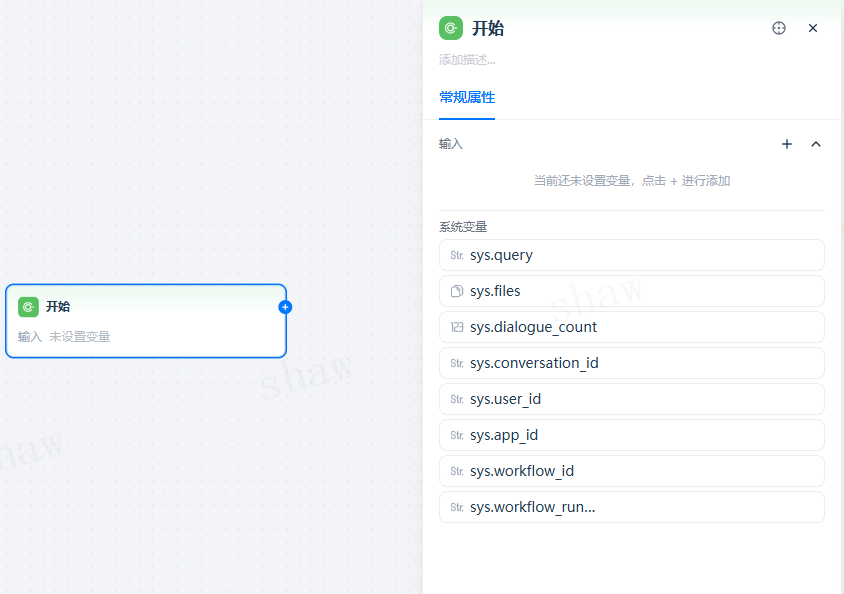Click the sys.app_id variable row
The height and width of the screenshot is (594, 844).
[x=631, y=435]
